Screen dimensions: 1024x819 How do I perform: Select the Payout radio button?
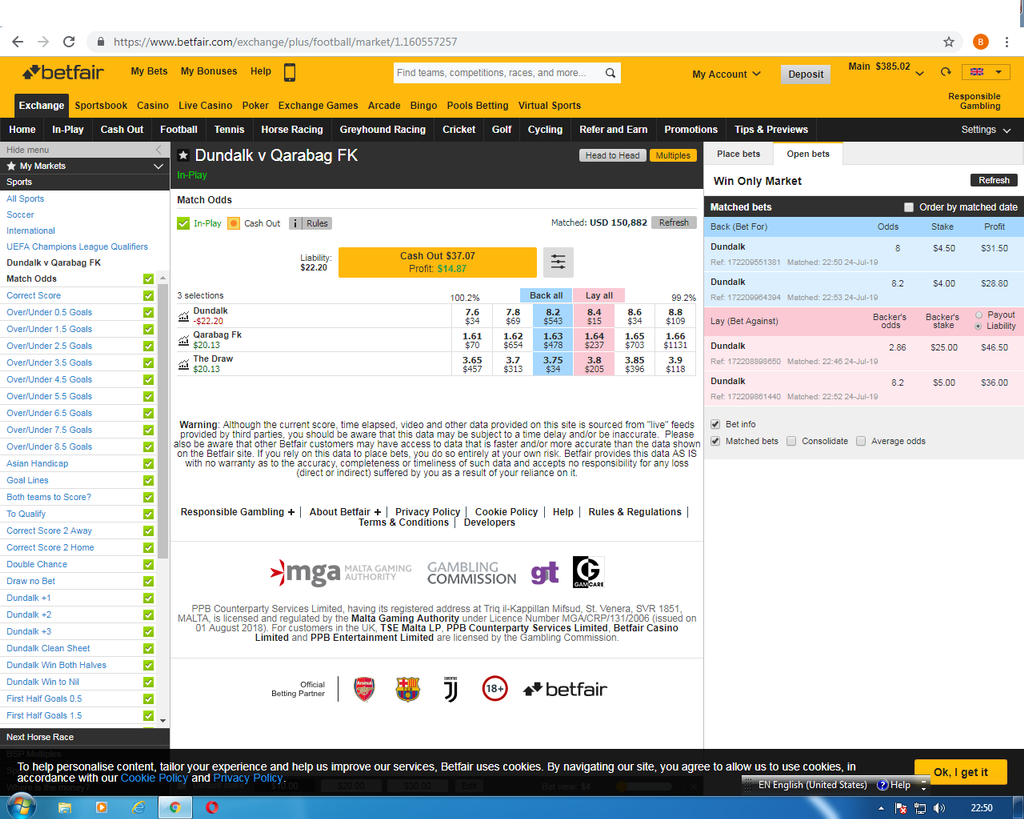point(978,315)
